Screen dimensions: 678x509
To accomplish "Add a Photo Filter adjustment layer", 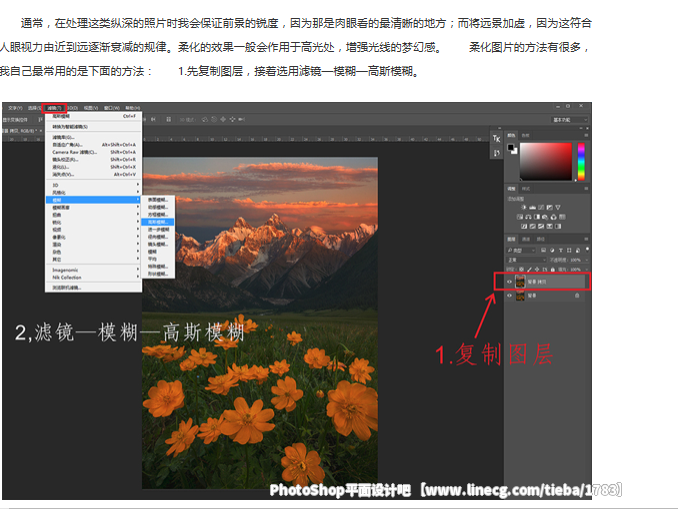I will click(545, 217).
